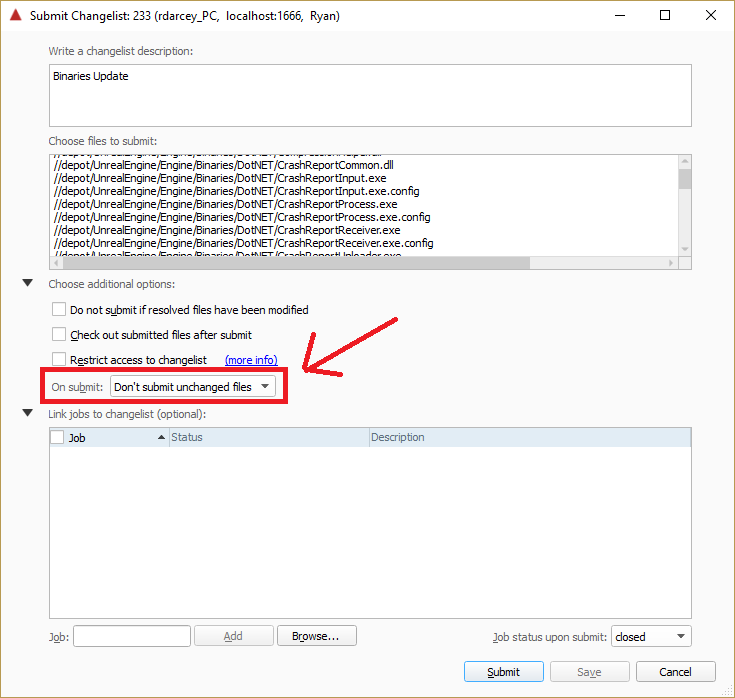The width and height of the screenshot is (735, 698).
Task: Enable Do not submit if resolved files modified
Action: coord(59,309)
